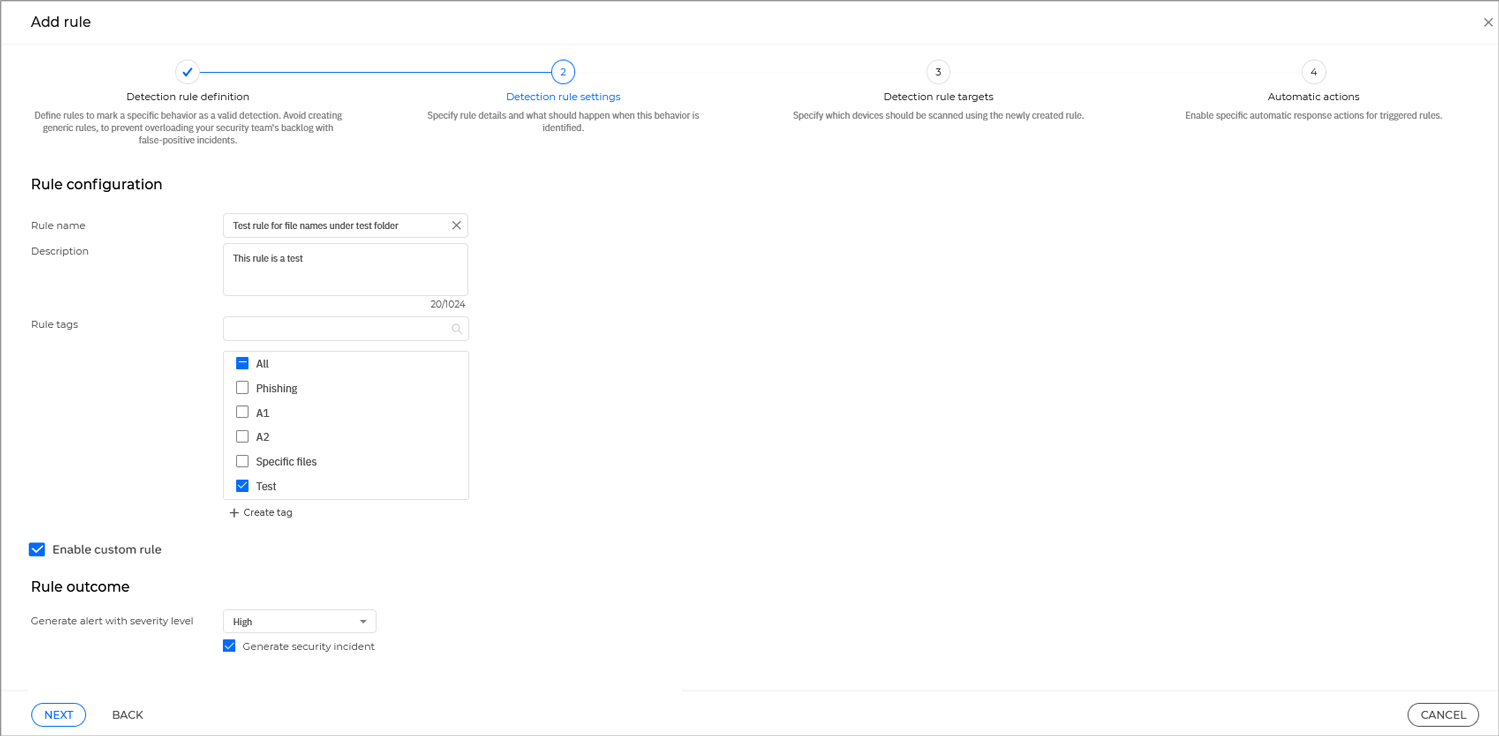The image size is (1499, 736).
Task: Go to Detection rule definition step
Action: click(188, 97)
